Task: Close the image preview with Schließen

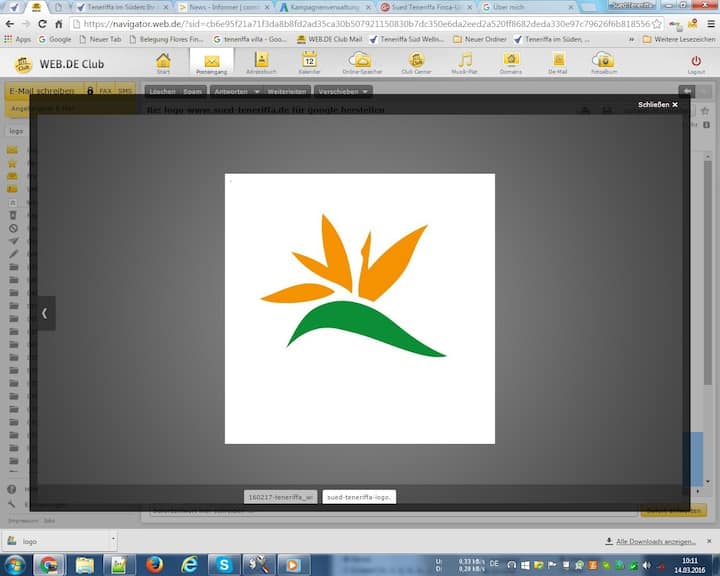Action: click(x=658, y=104)
